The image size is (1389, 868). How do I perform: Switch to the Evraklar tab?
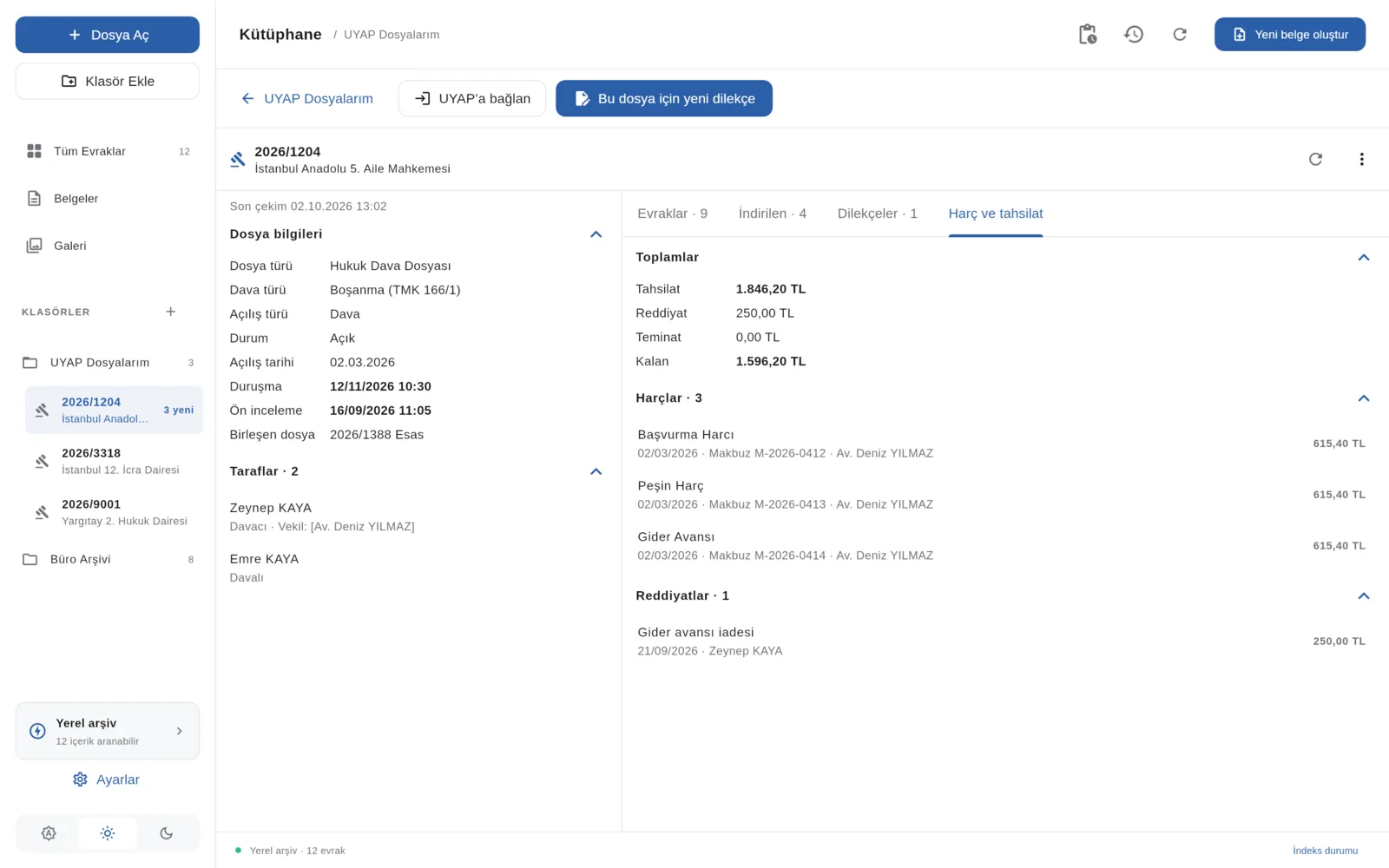(672, 214)
